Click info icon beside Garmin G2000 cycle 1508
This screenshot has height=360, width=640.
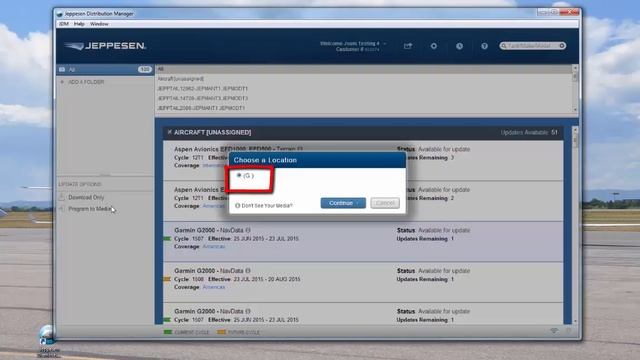tap(248, 271)
